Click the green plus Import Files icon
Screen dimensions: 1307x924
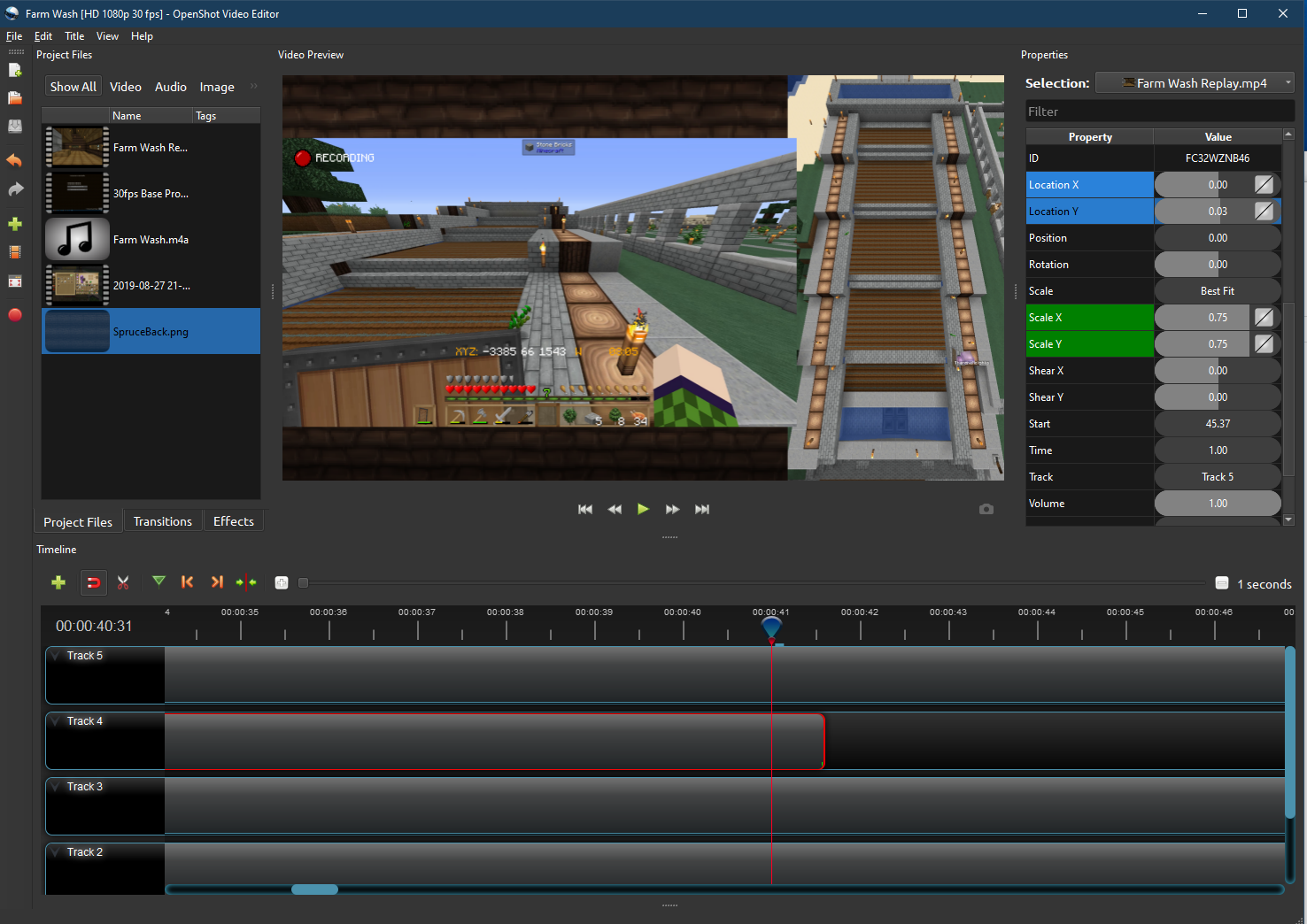point(15,224)
